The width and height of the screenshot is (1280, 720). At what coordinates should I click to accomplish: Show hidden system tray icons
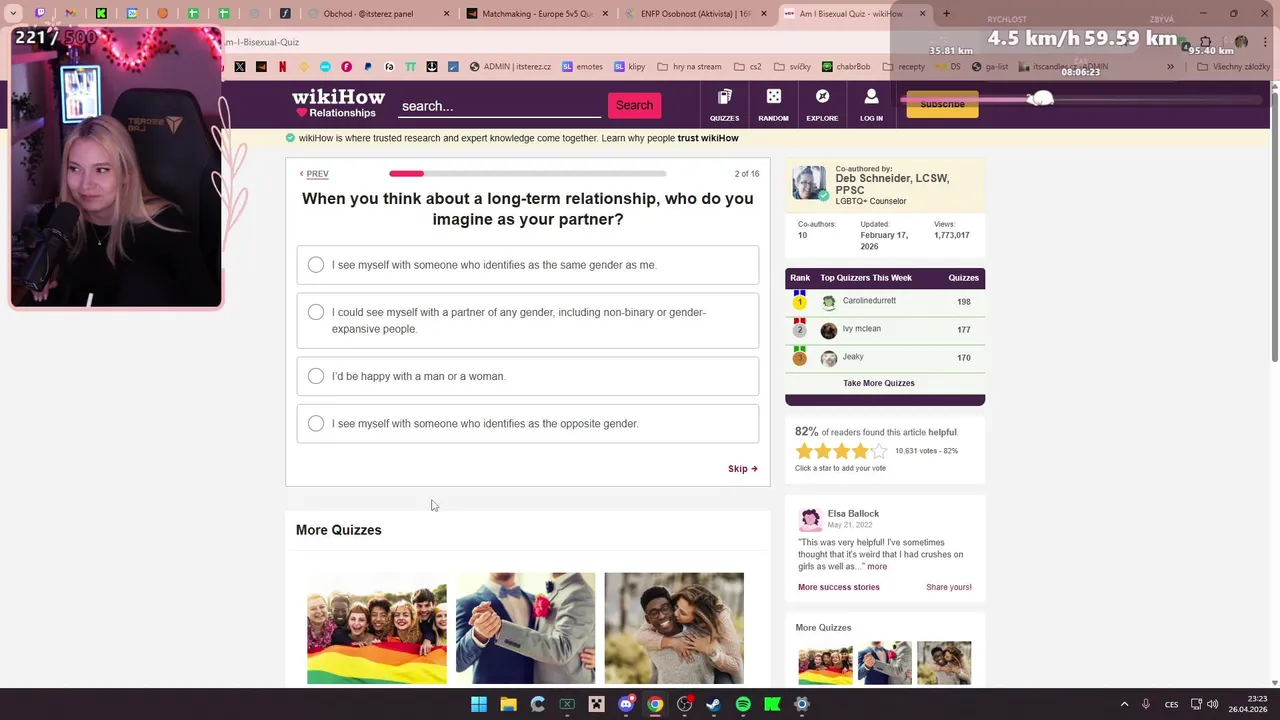1124,704
